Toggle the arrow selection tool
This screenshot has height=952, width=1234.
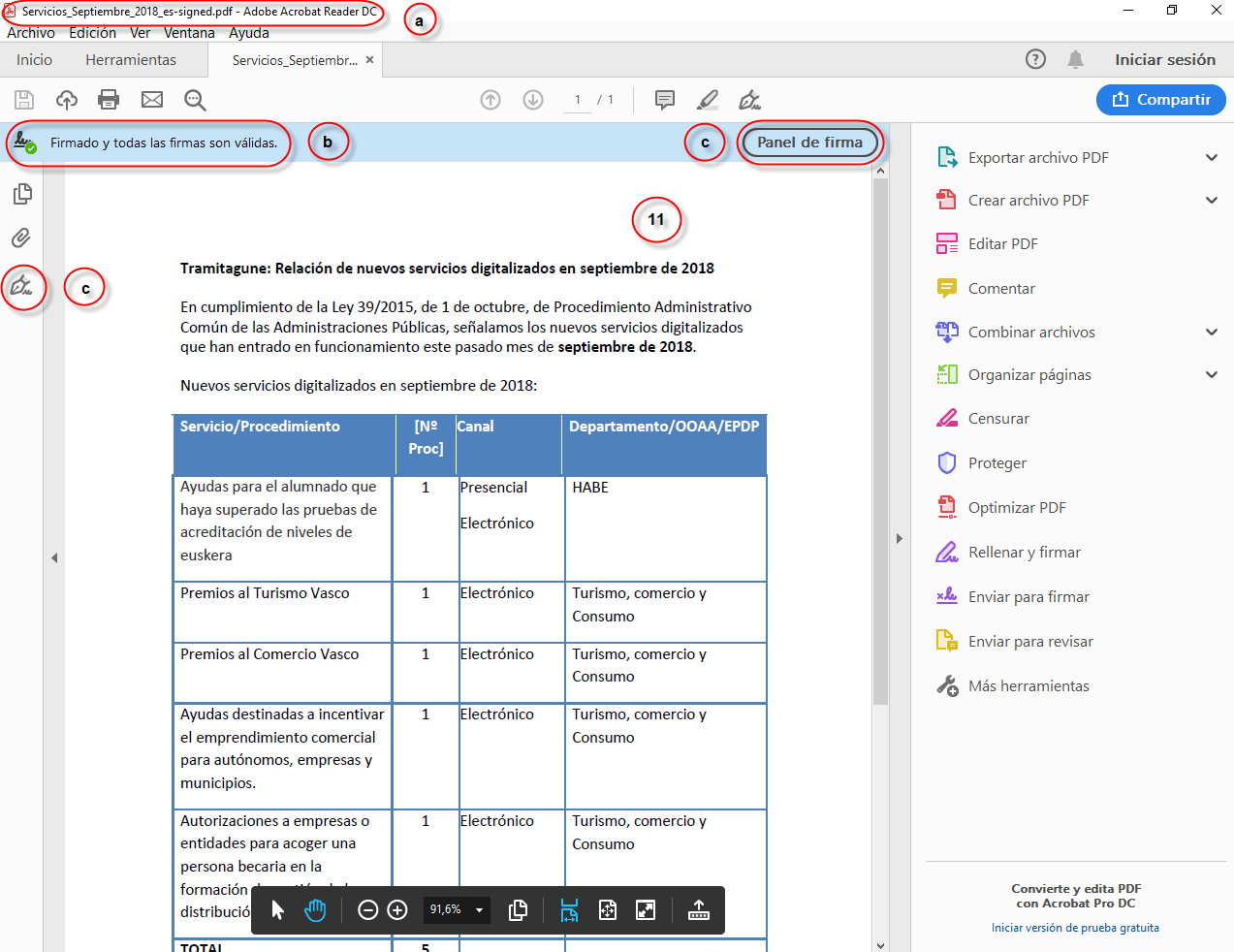(278, 910)
